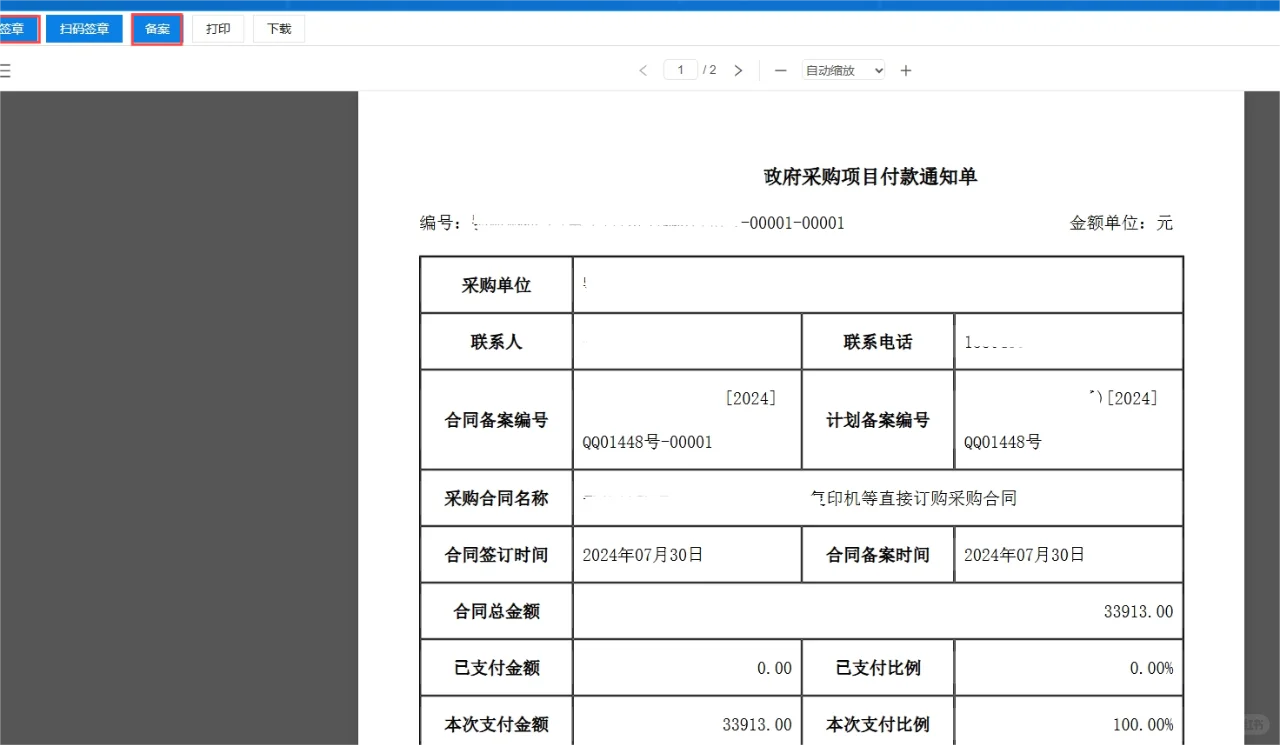Toggle the sidebar panel with hamburger icon
The image size is (1280, 745).
[8, 70]
